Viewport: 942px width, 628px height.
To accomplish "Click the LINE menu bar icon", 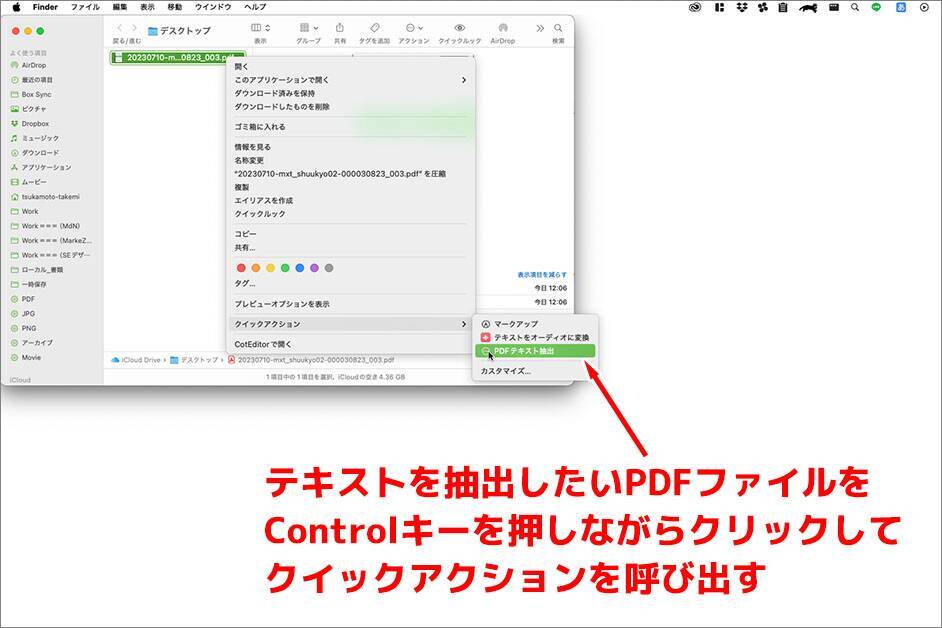I will coord(876,7).
